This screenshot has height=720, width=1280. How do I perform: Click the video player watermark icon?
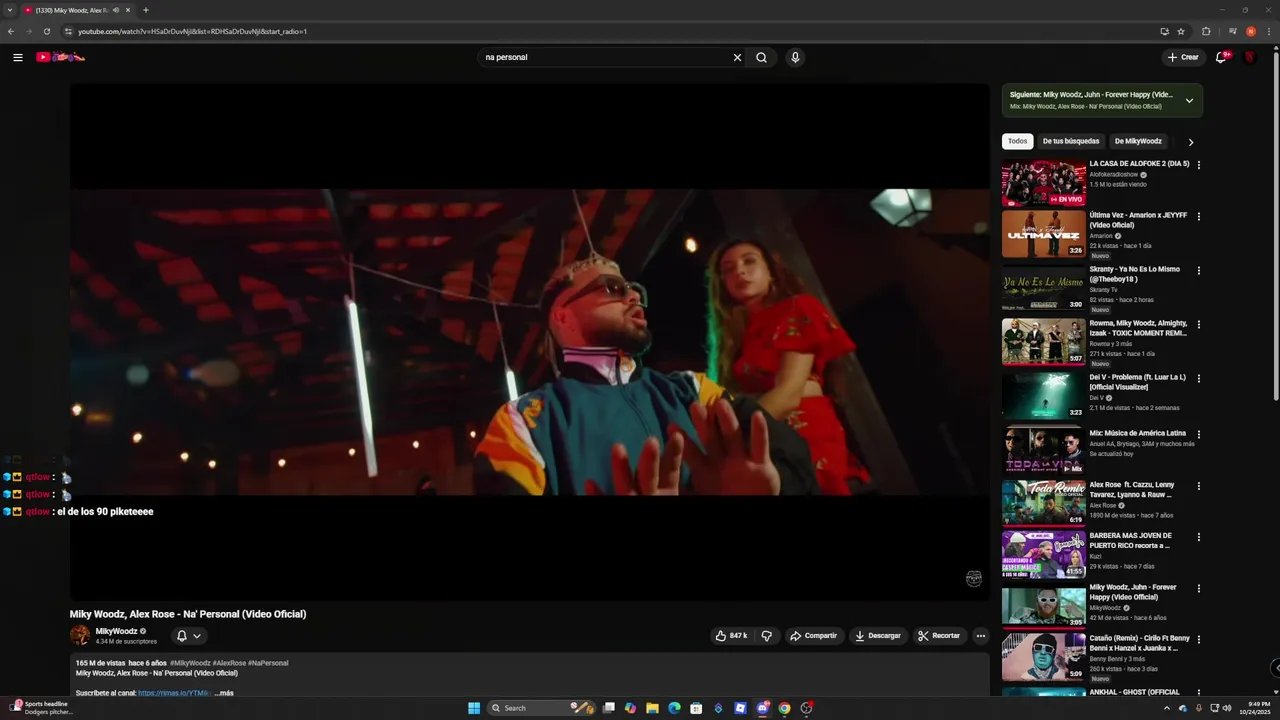tap(974, 579)
